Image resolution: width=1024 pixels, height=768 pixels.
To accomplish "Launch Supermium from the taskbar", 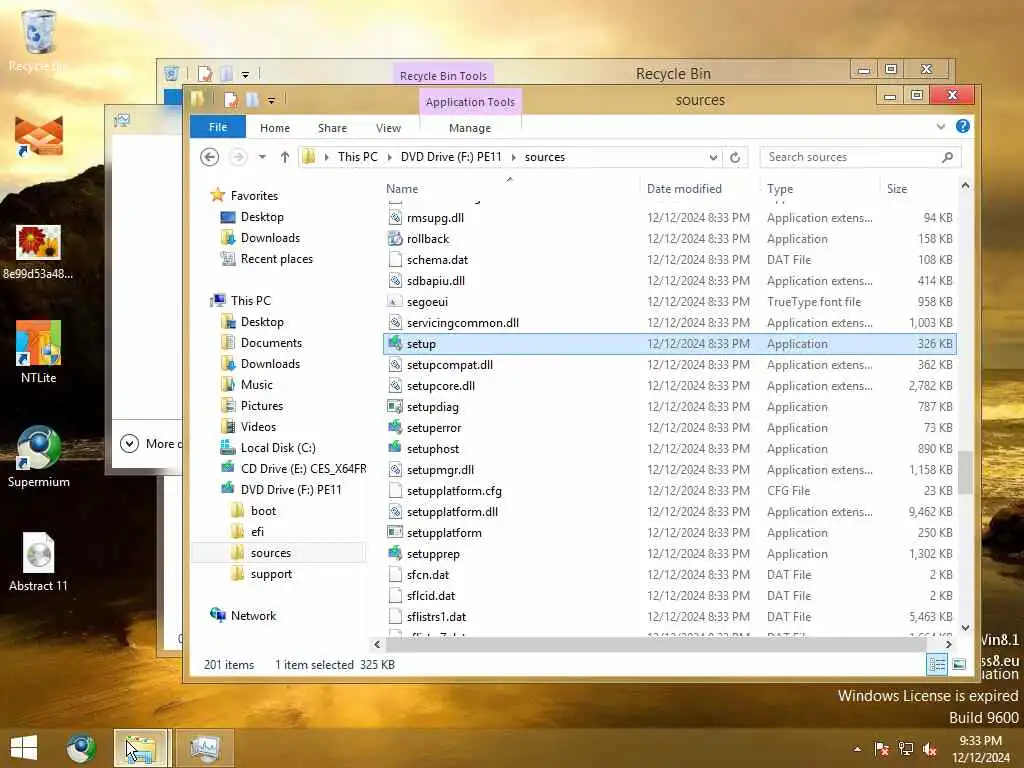I will click(80, 748).
